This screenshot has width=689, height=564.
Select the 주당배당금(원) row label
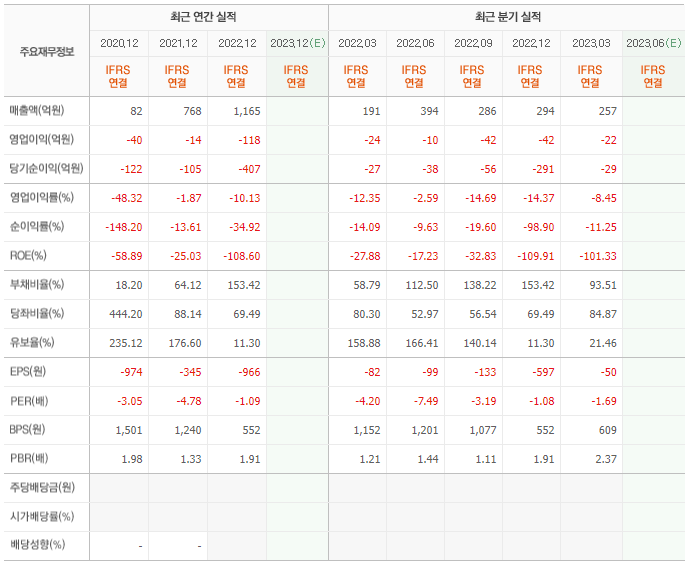tap(43, 487)
